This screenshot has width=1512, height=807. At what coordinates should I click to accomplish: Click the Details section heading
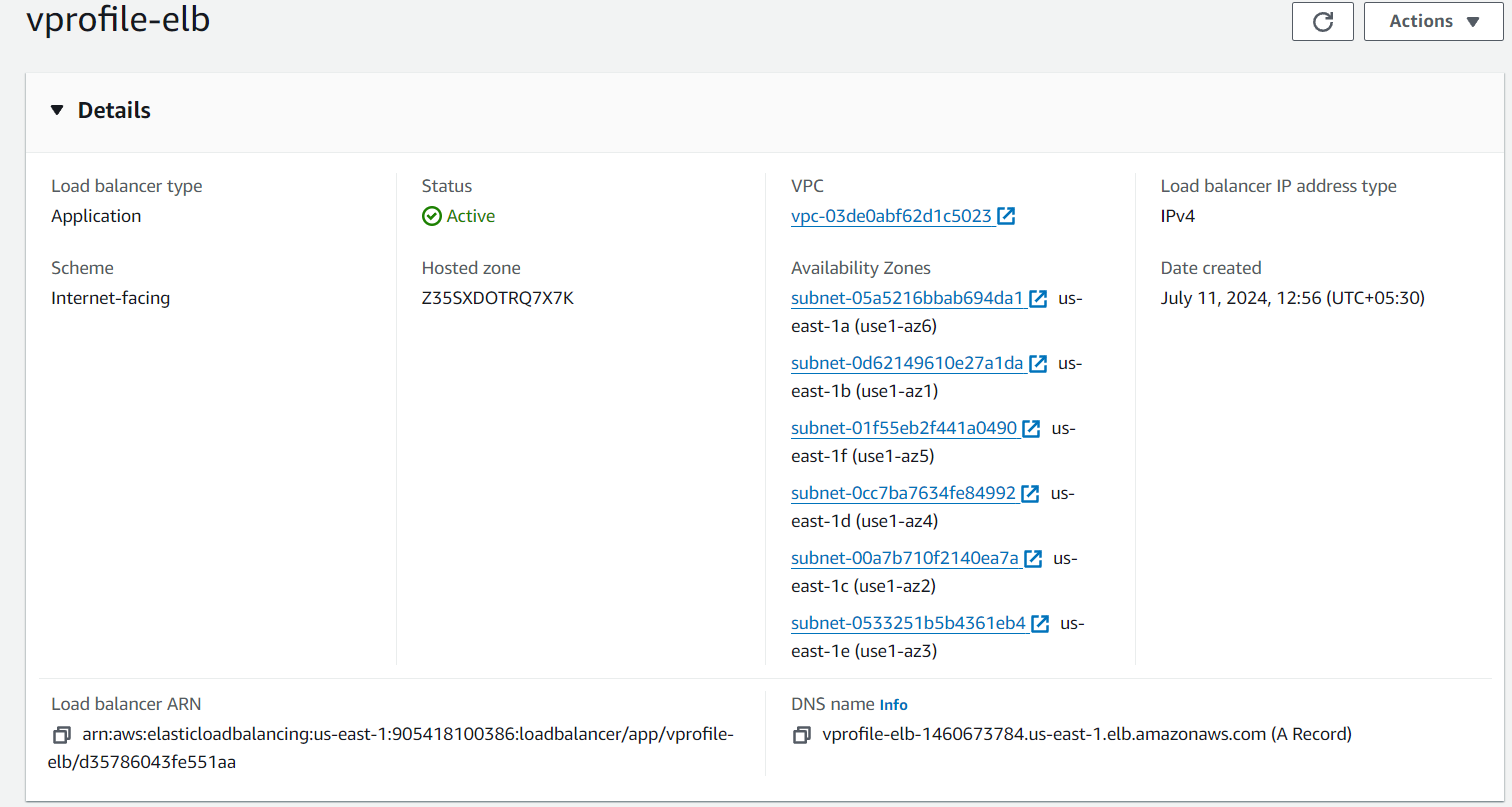pos(114,110)
